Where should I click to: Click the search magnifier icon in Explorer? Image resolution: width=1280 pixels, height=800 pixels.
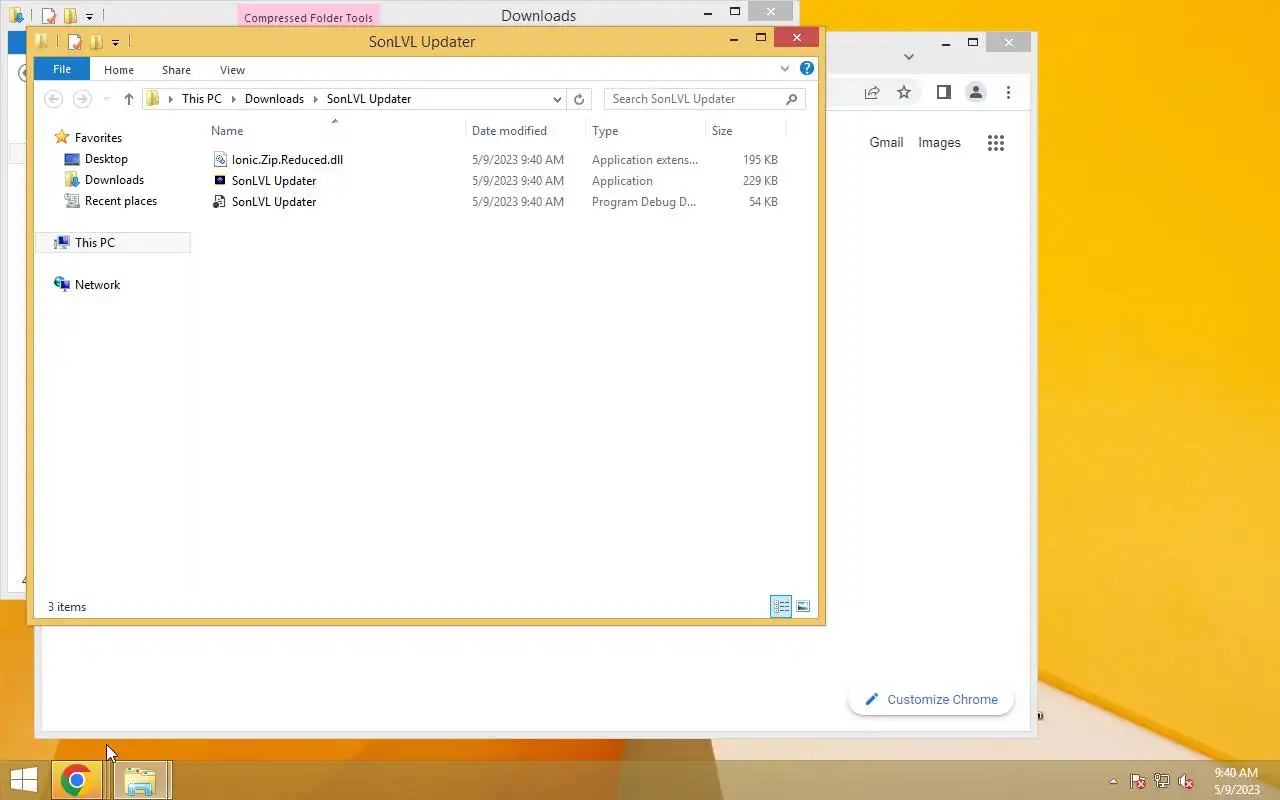[x=792, y=99]
